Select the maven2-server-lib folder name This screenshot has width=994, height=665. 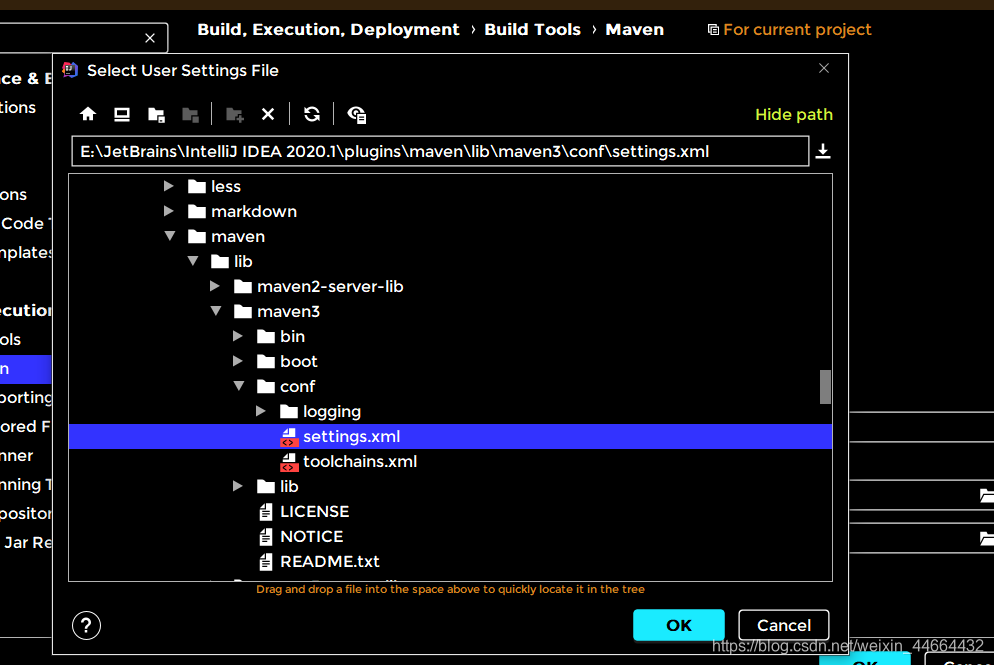pyautogui.click(x=330, y=287)
